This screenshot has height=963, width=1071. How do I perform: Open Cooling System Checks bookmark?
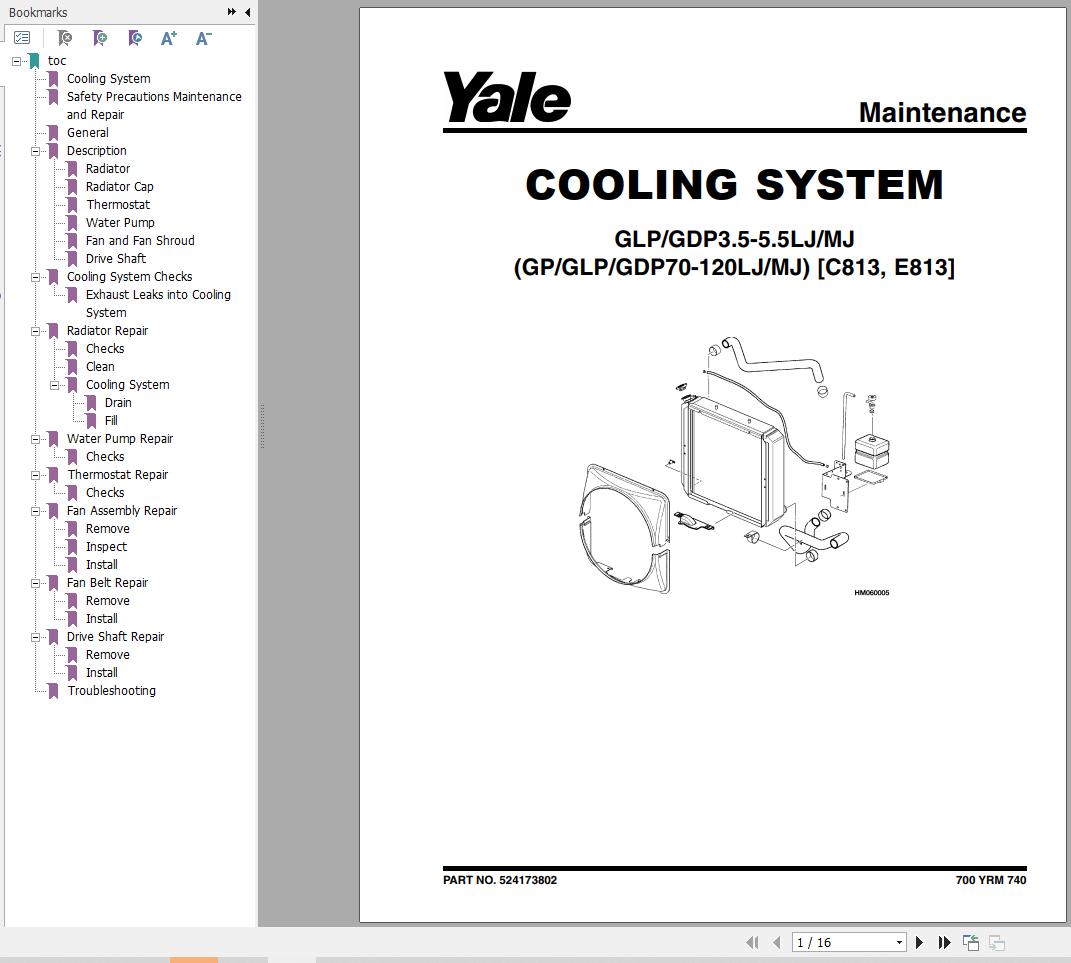[x=129, y=277]
